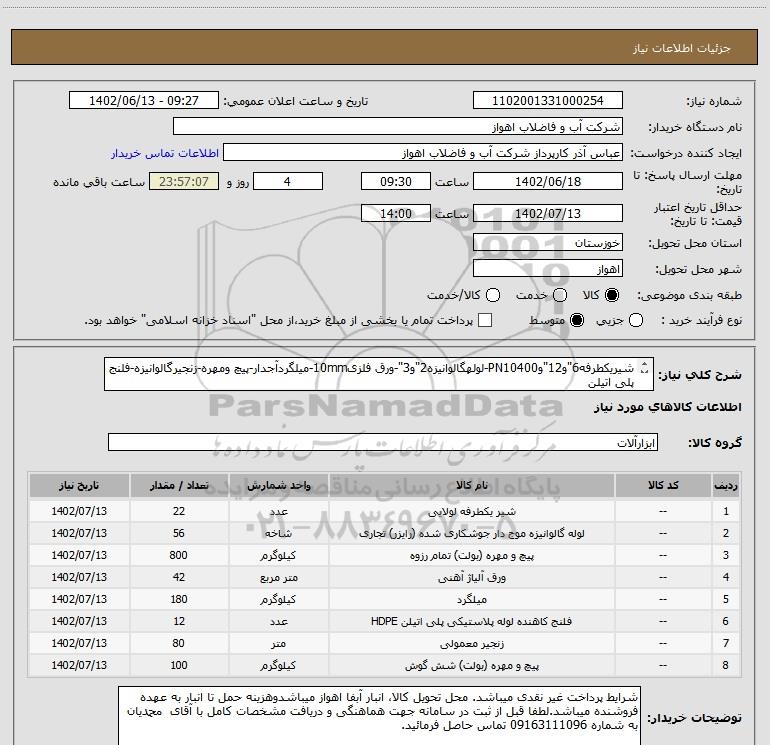
Task: Open the اطلاعات تماس خریدار link
Action: (x=165, y=153)
